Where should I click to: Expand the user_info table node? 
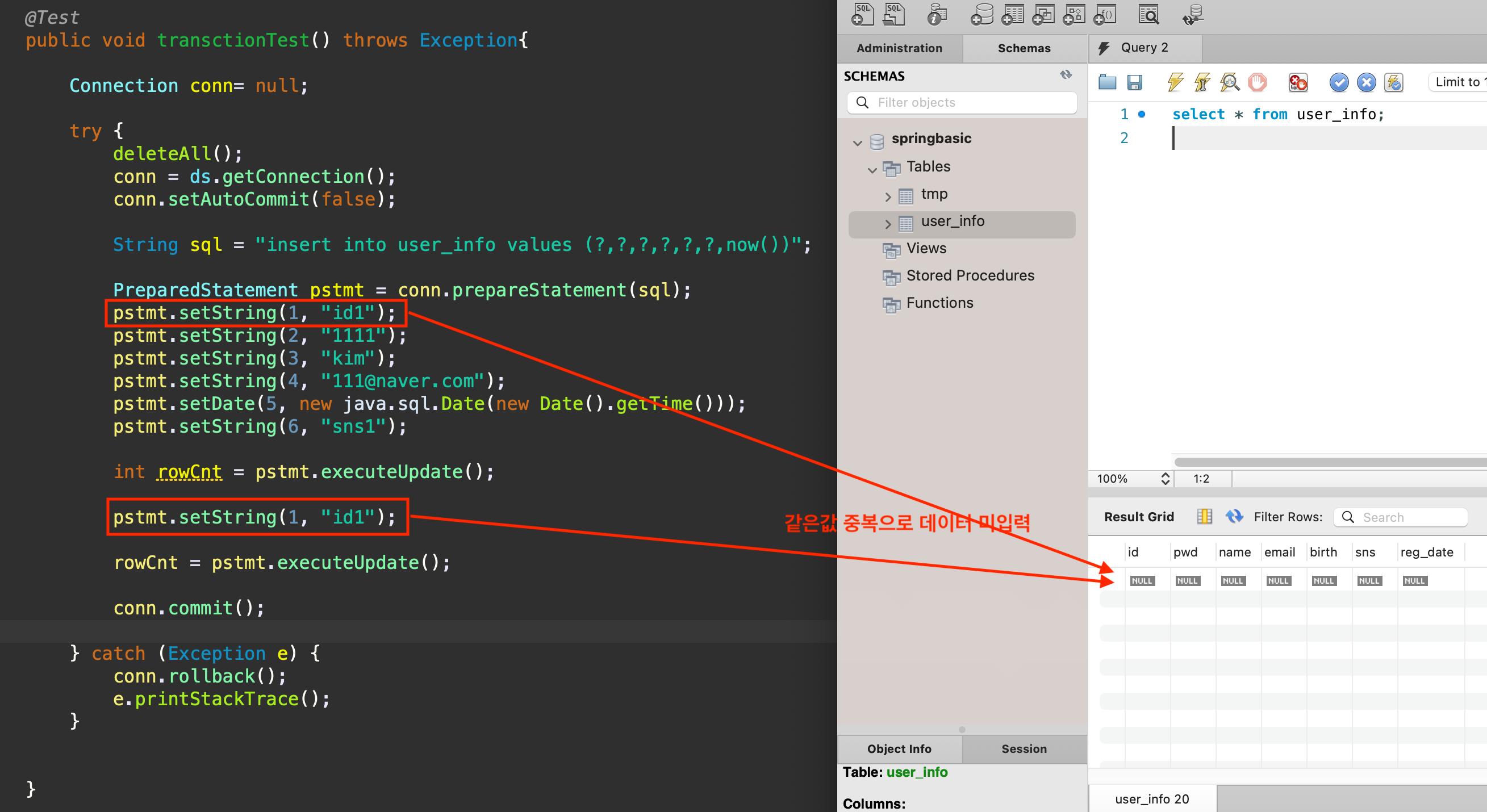click(x=888, y=224)
